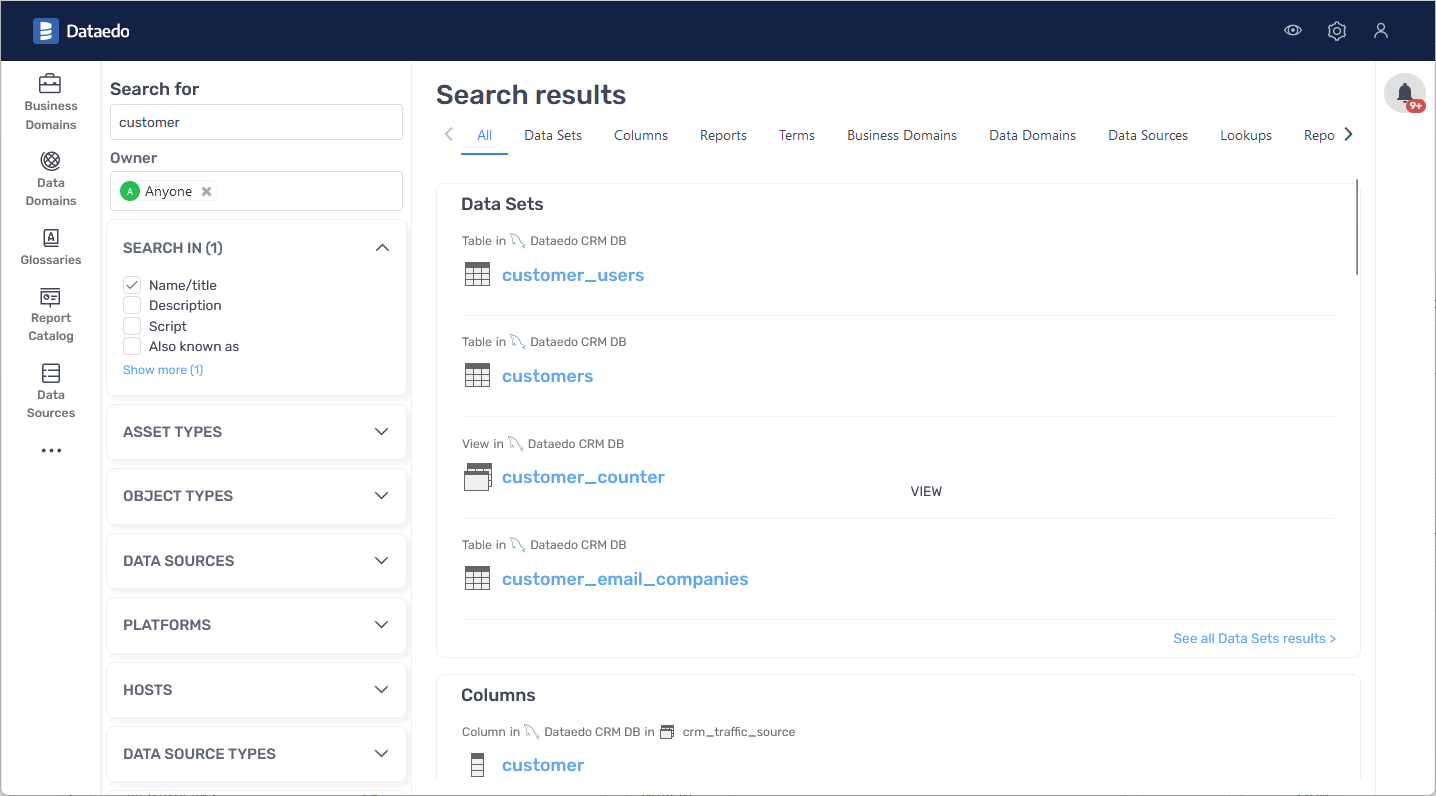
Task: Open the notifications bell
Action: pyautogui.click(x=1405, y=93)
